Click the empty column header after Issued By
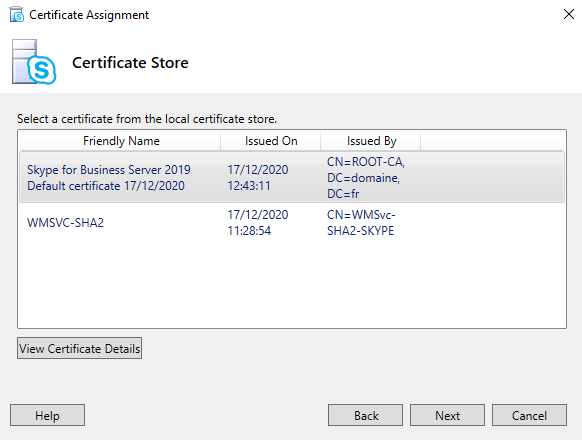This screenshot has height=440, width=582. pos(493,141)
